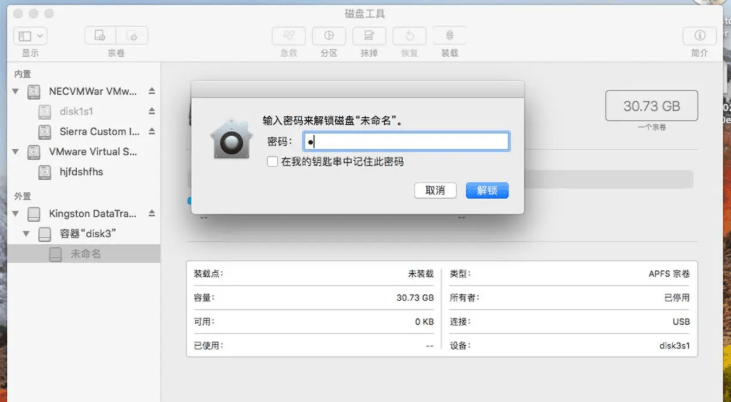Click the Sierra Custom I... drive icon
Screen dimensions: 731x402
(x=45, y=132)
